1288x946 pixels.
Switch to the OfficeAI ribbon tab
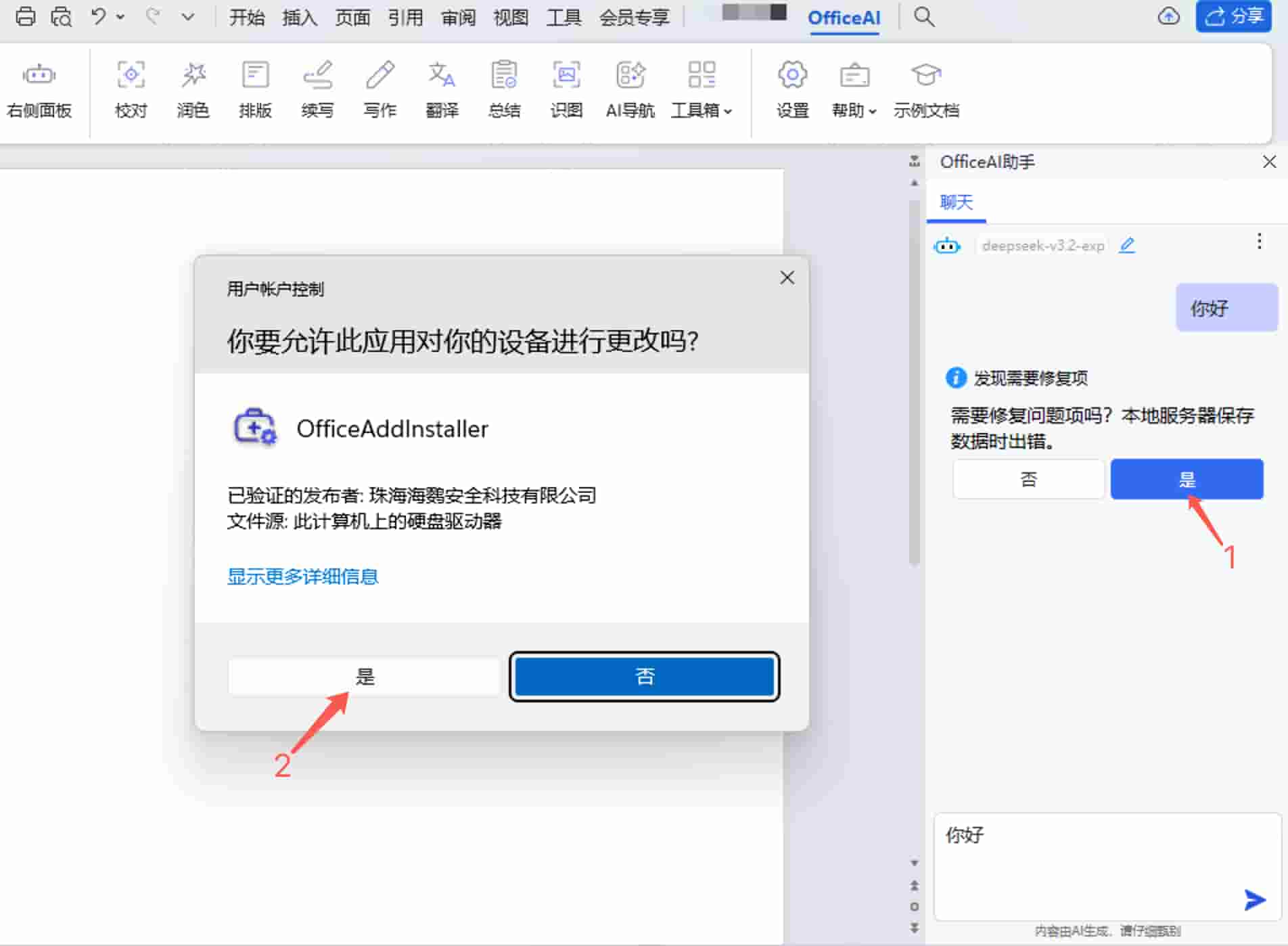[844, 18]
